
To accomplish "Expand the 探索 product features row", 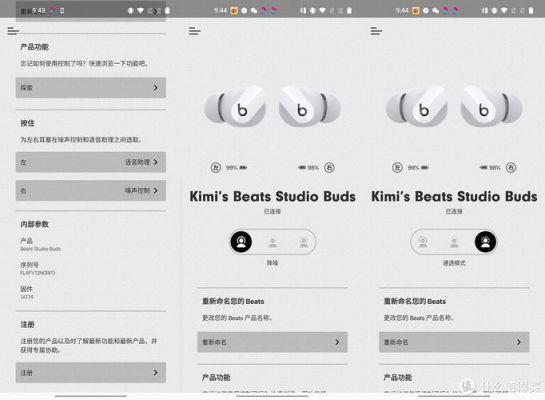I will tap(91, 88).
